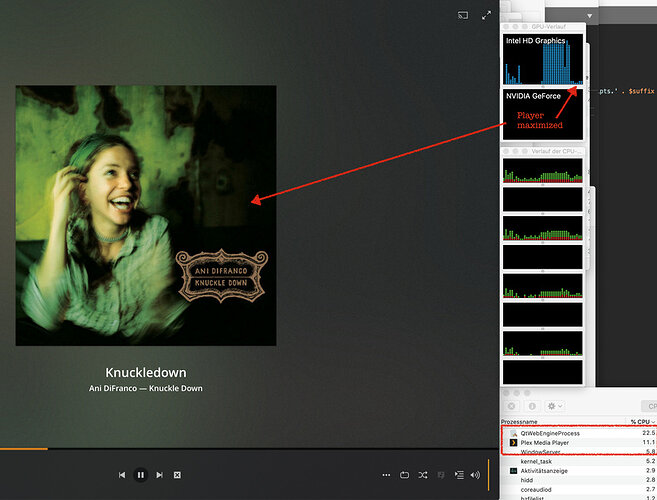This screenshot has height=500, width=657.
Task: Select the kernel_task process row
Action: coord(579,461)
